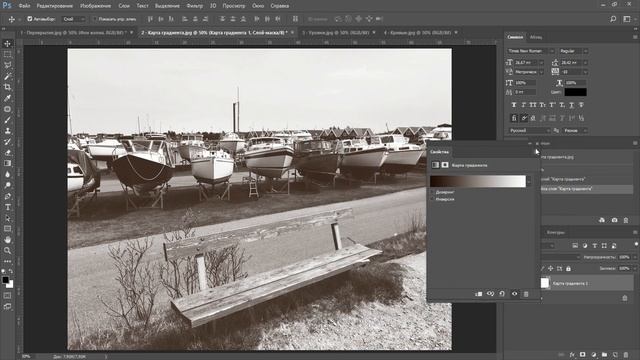Delete adjustment layer from Properties panel

click(x=526, y=294)
